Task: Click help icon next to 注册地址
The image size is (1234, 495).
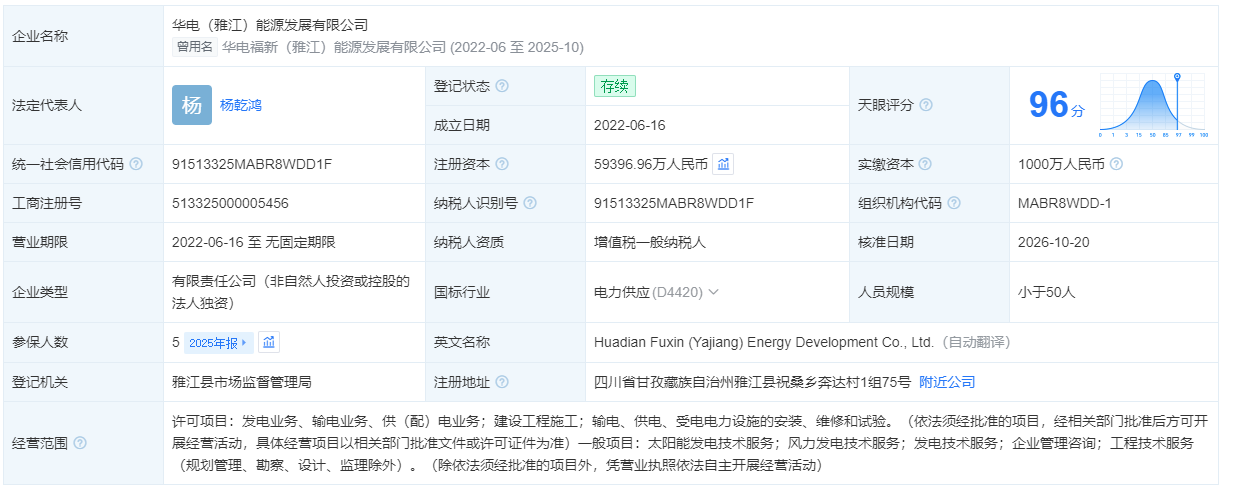Action: point(502,382)
